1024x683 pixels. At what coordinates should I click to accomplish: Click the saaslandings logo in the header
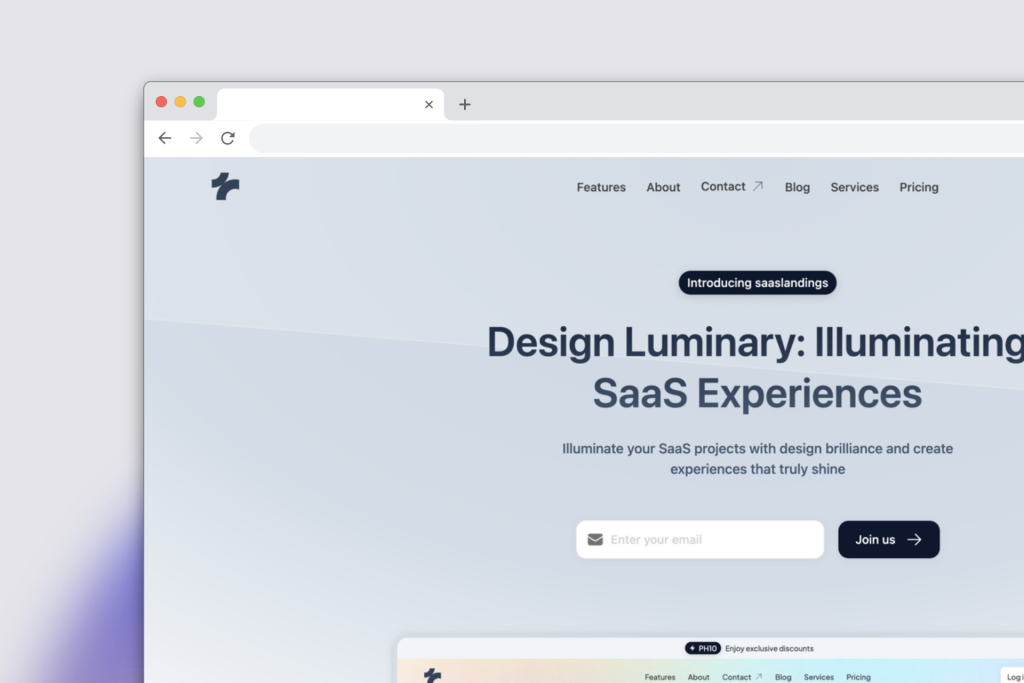point(225,186)
